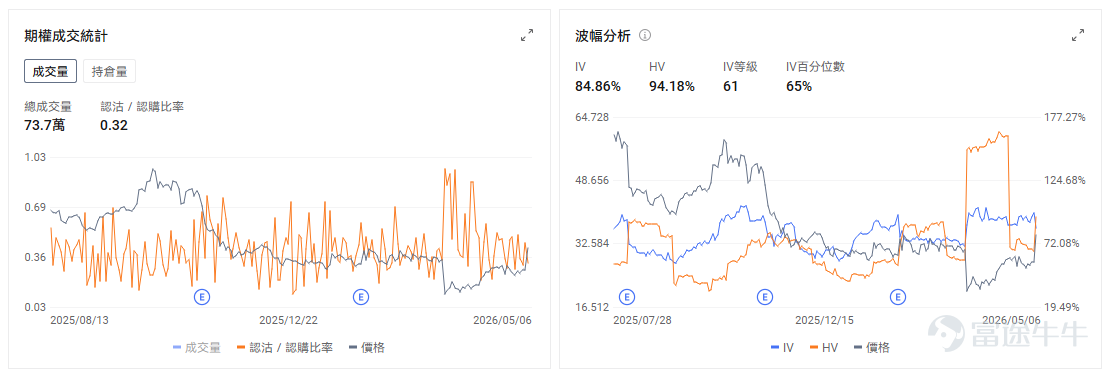The height and width of the screenshot is (370, 1108).
Task: Toggle the IV legend series
Action: point(781,347)
